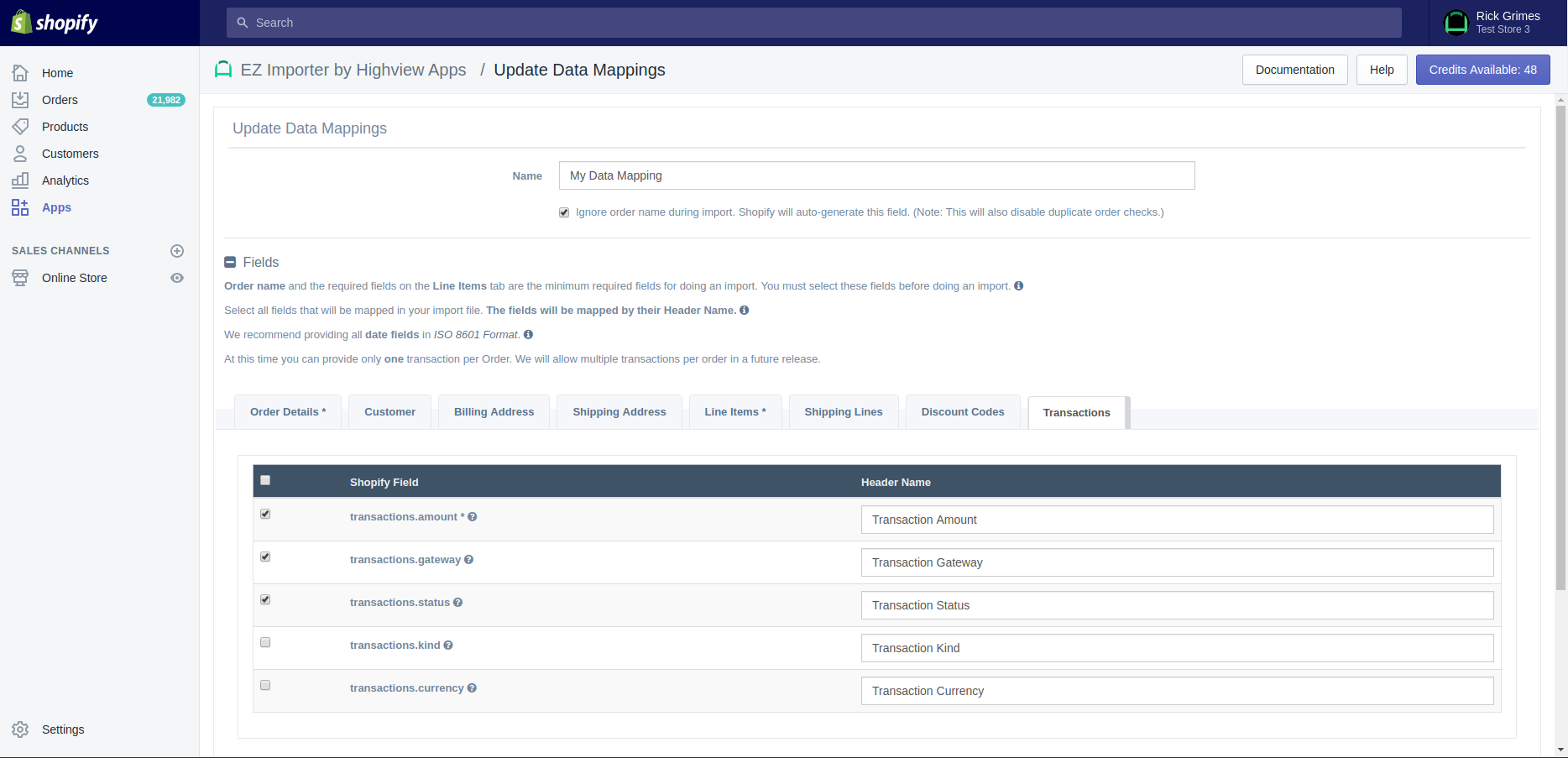Add a sales channel with plus icon
This screenshot has width=1568, height=758.
click(177, 251)
